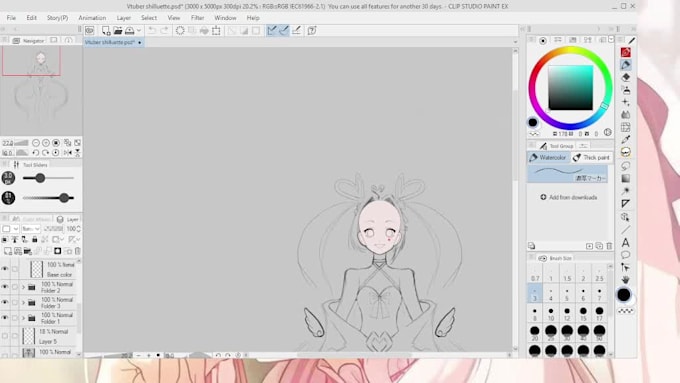Select the straight line Figure tool

point(625,229)
